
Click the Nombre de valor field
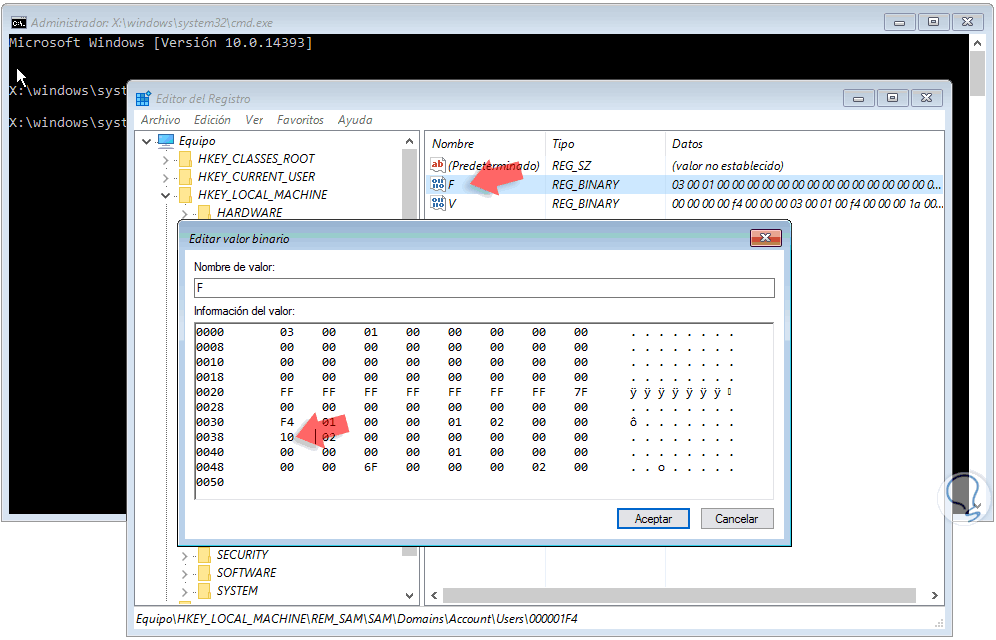point(484,288)
